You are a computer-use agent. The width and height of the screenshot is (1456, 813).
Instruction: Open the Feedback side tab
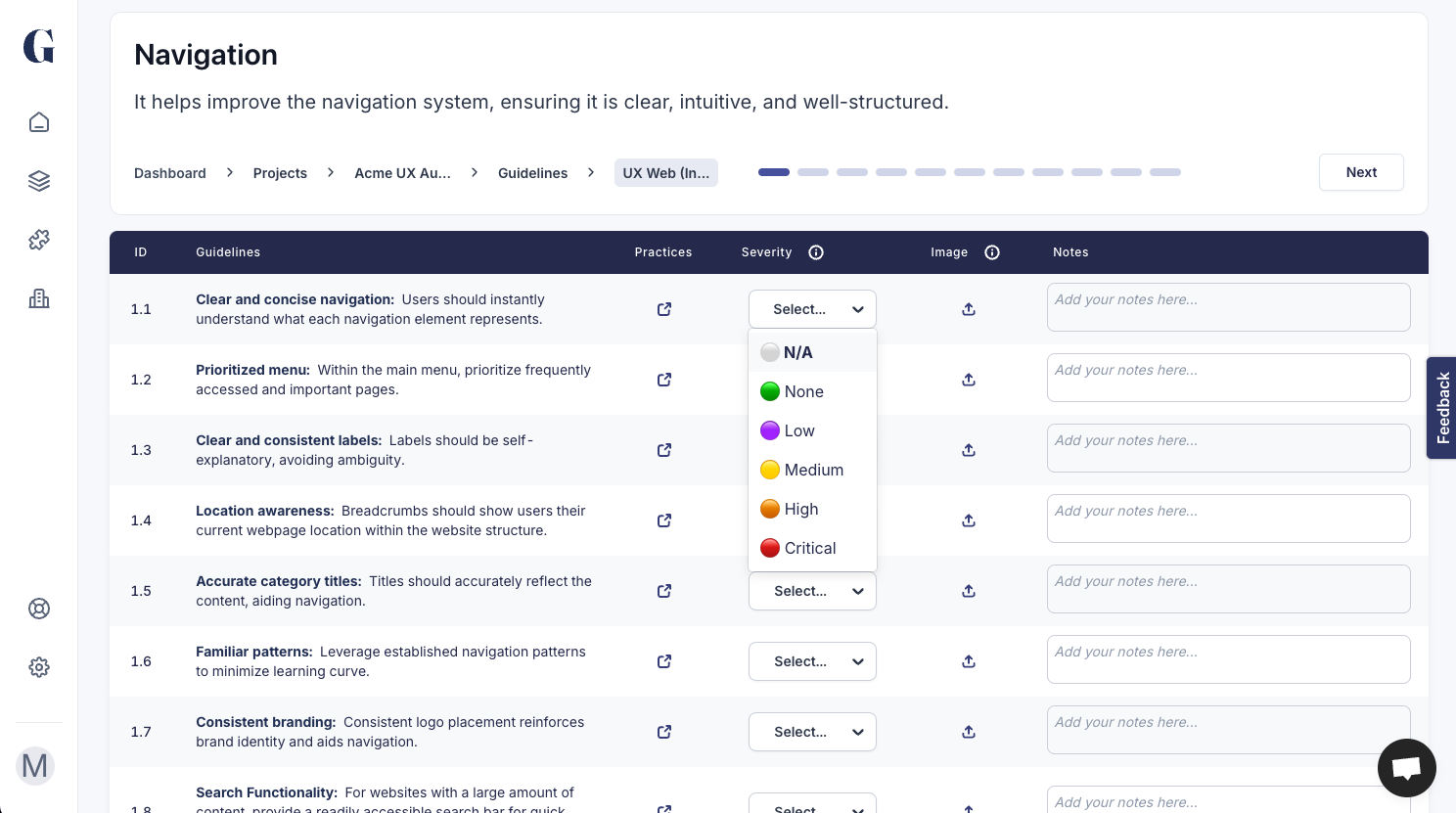[1441, 408]
